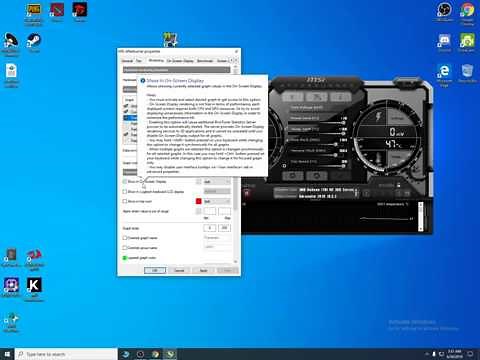Select the highlighted graph row in list
This screenshot has width=480, height=360.
pos(130,118)
